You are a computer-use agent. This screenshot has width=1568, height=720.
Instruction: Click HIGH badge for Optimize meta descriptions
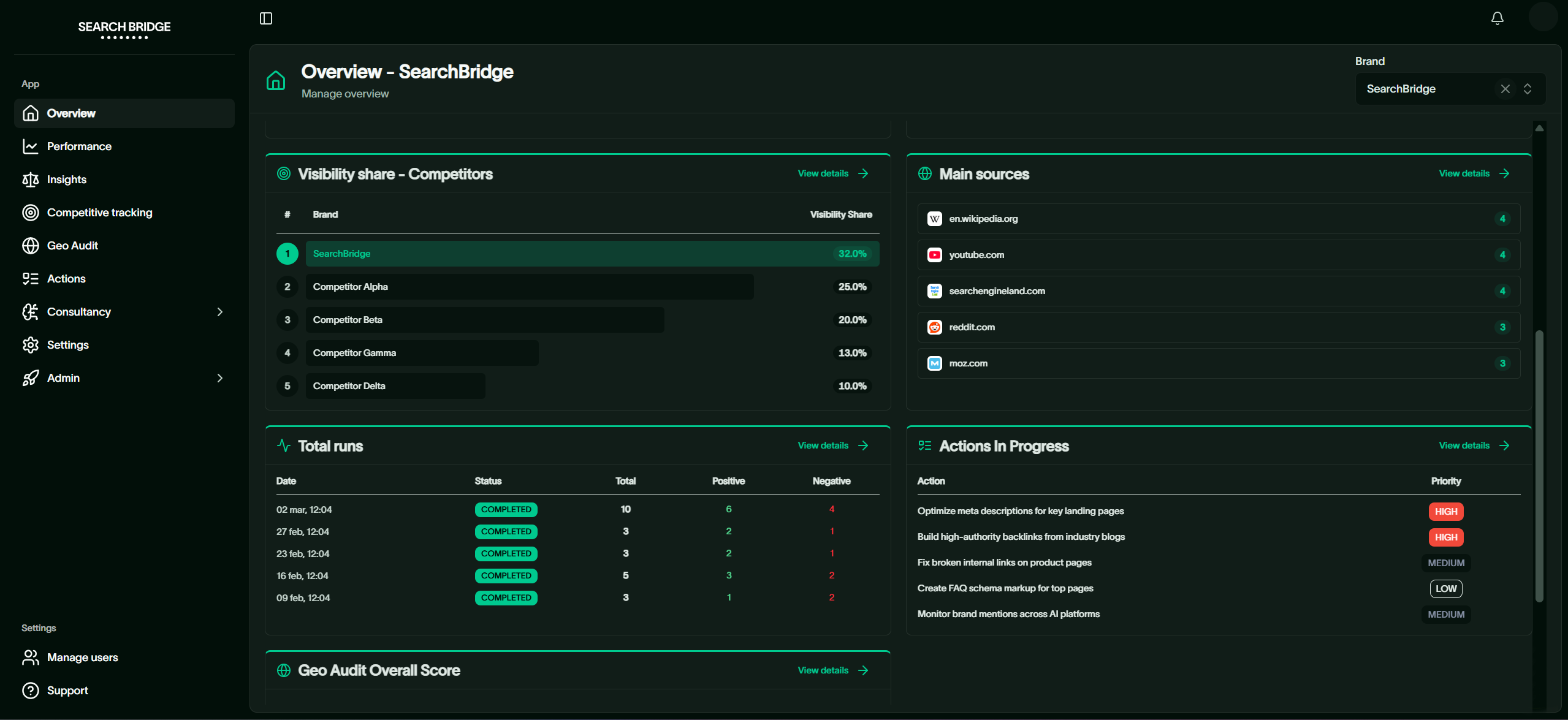1446,512
